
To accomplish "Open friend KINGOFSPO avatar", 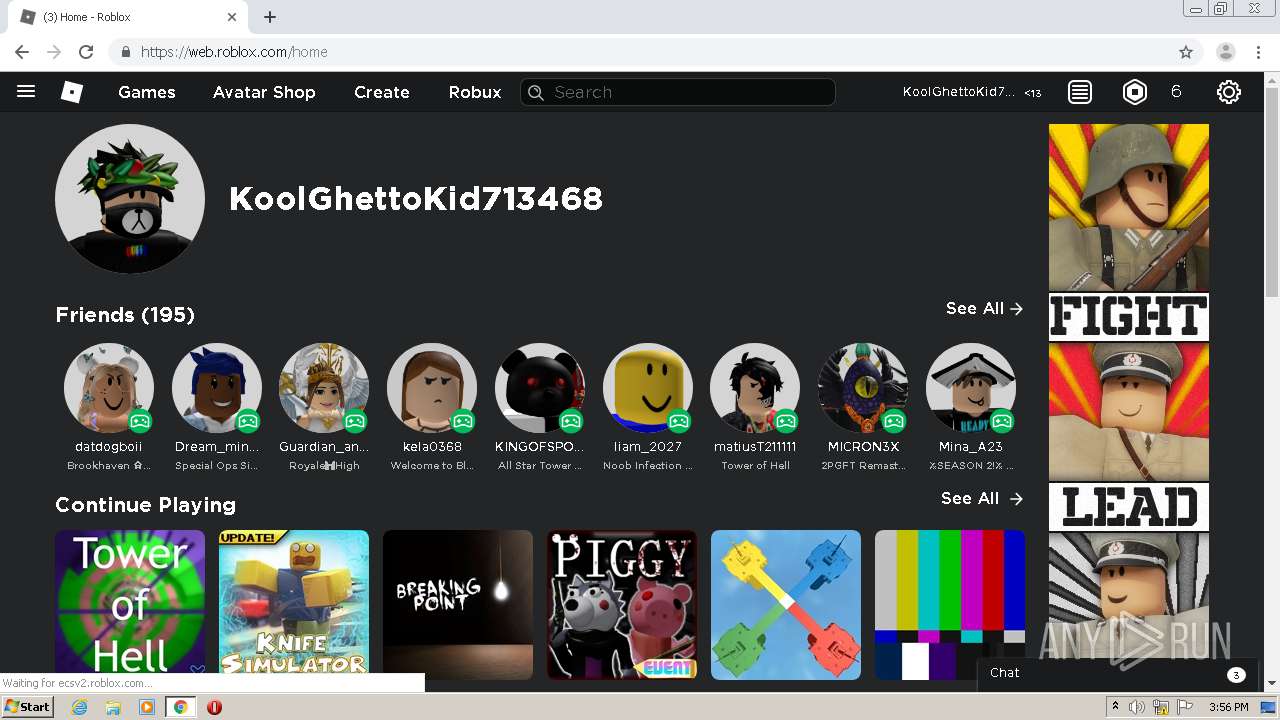I will 540,389.
